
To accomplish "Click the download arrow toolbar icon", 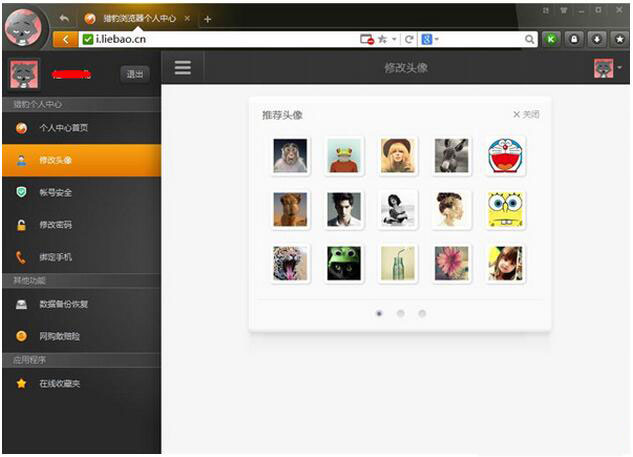I will coord(597,39).
